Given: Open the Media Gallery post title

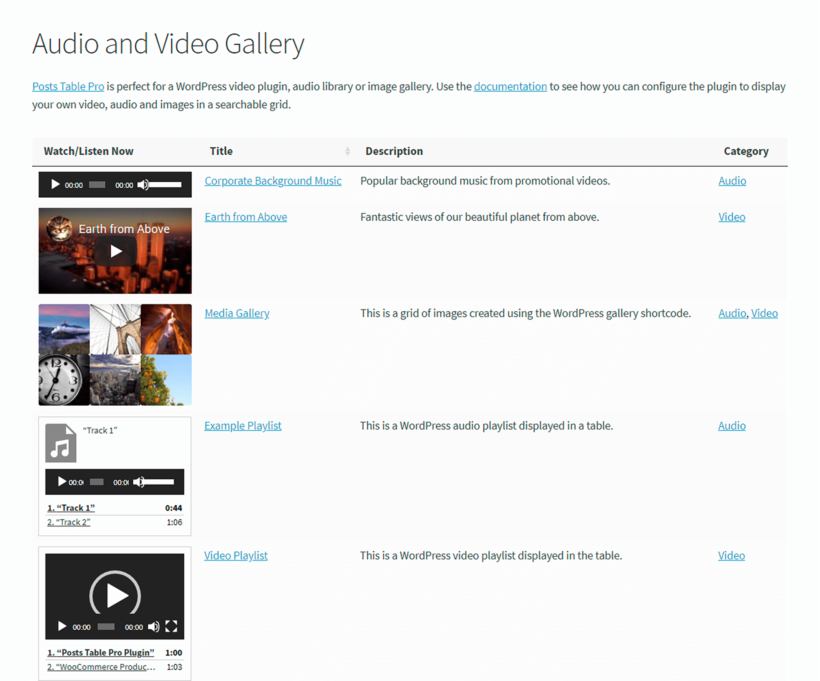Looking at the screenshot, I should pos(236,313).
